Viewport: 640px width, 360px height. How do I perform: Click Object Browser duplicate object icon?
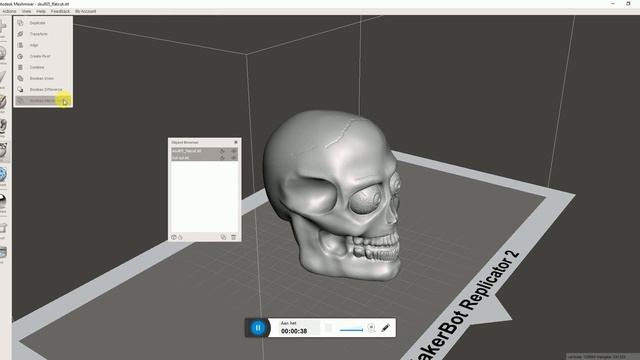[x=223, y=237]
